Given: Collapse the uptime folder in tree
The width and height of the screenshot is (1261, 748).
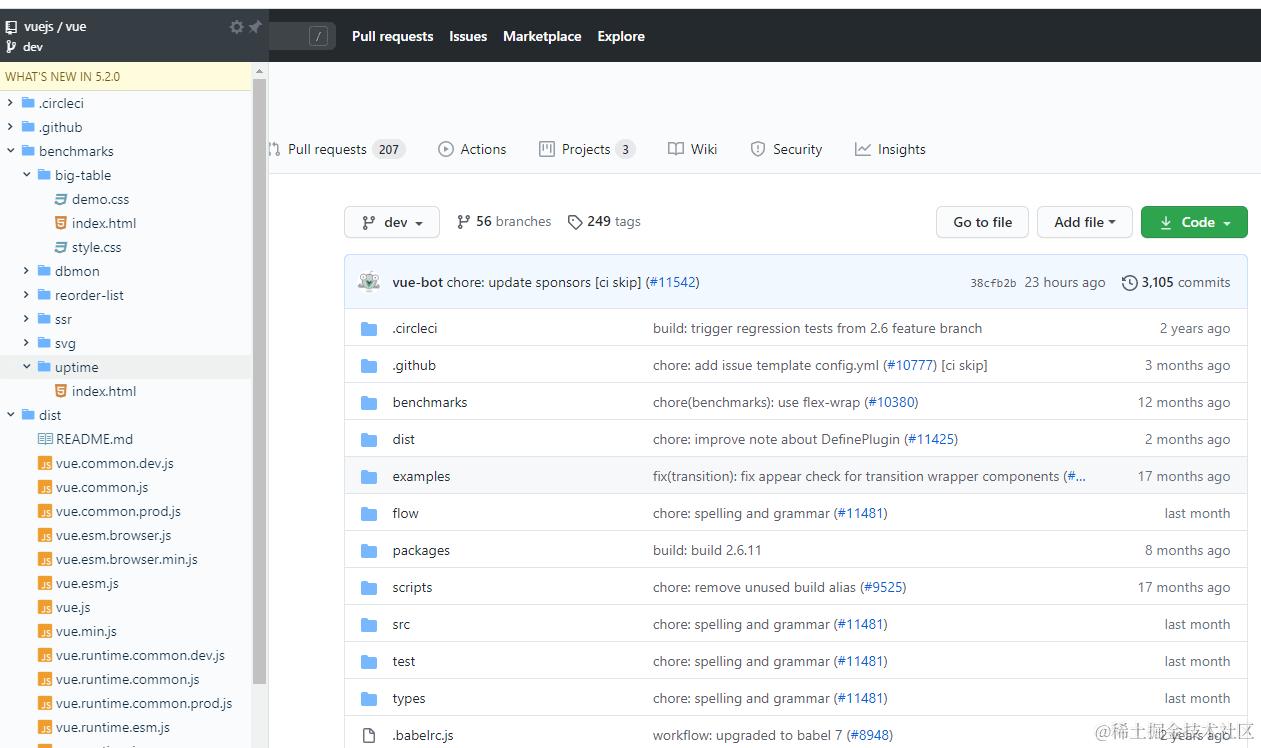Looking at the screenshot, I should tap(27, 367).
